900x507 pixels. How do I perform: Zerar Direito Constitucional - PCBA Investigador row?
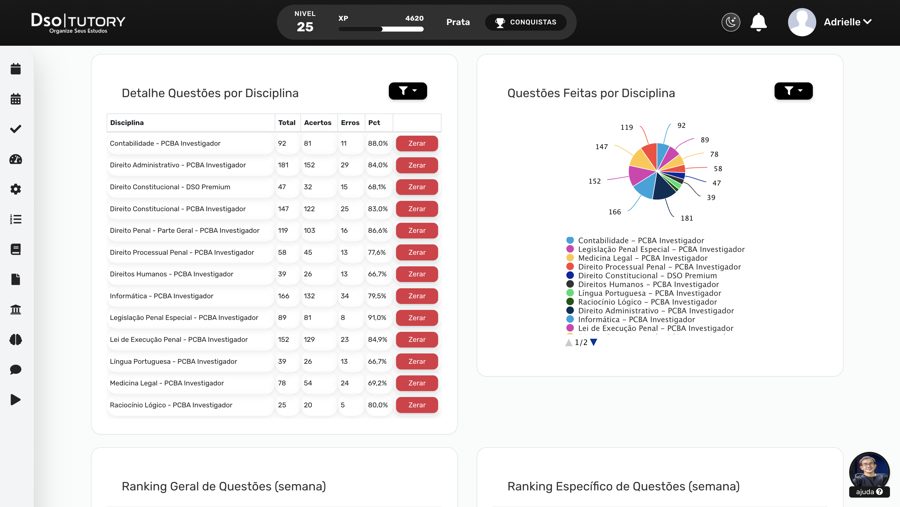[x=417, y=209]
